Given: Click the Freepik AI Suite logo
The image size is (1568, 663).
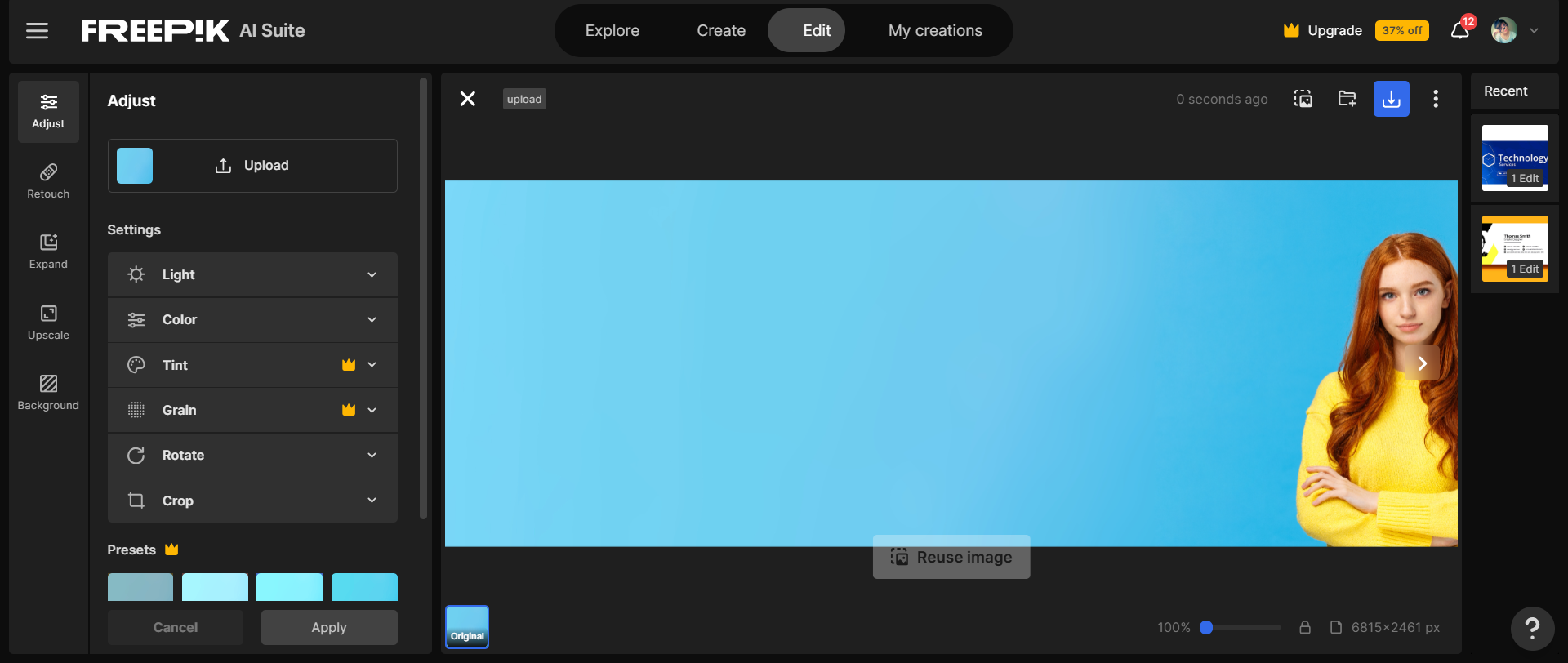Looking at the screenshot, I should (x=193, y=31).
